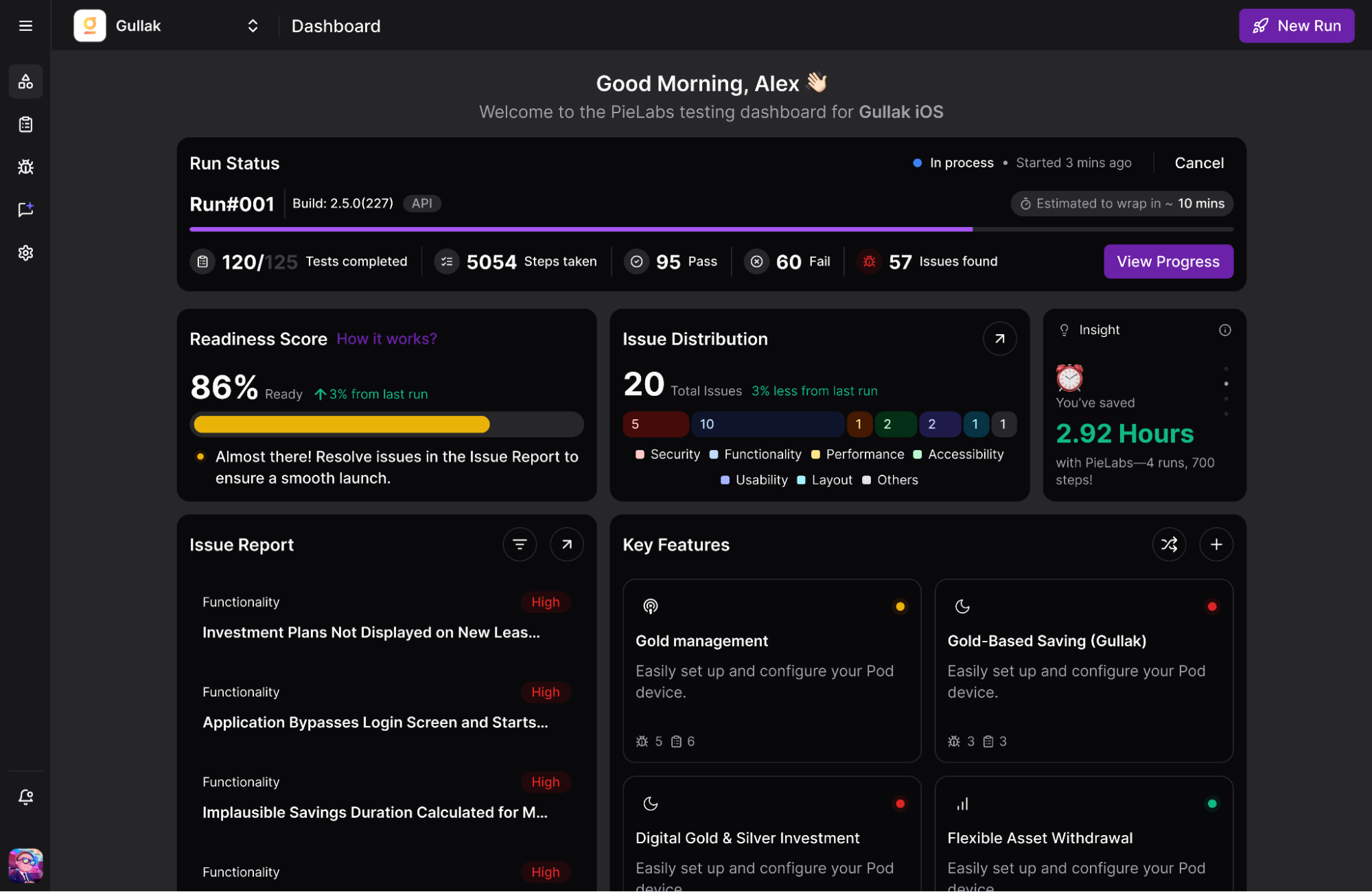Open the Gold-Based Saving (Gullak) card

[1083, 670]
